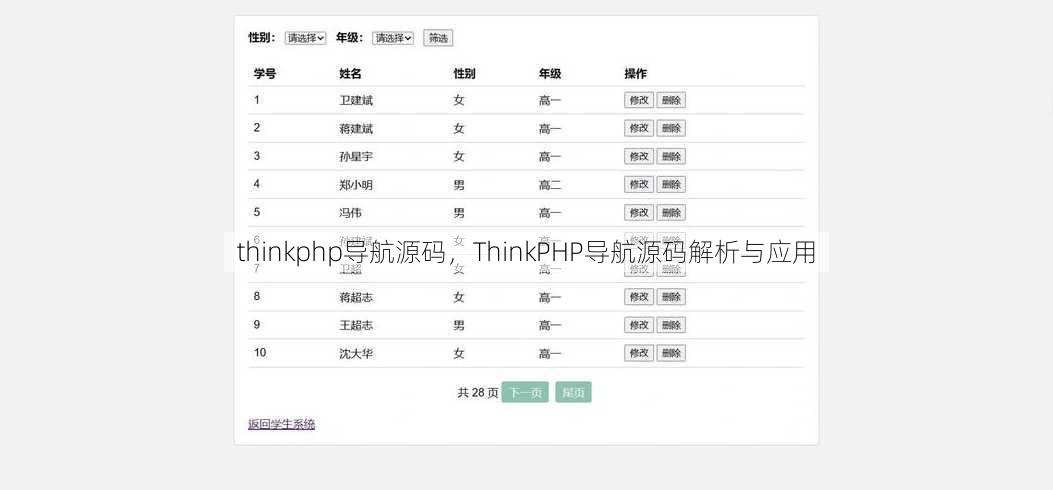
Task: Click grade 高一 in 蒋超志 row
Action: tap(549, 297)
